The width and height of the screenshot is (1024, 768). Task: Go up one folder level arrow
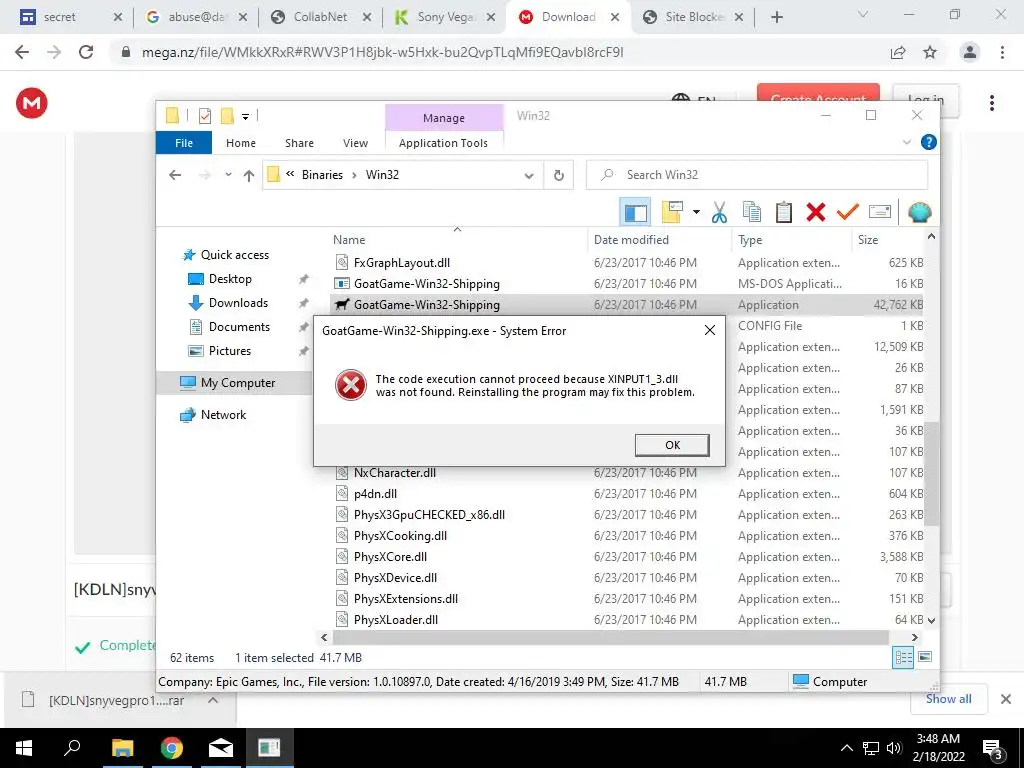(x=249, y=175)
